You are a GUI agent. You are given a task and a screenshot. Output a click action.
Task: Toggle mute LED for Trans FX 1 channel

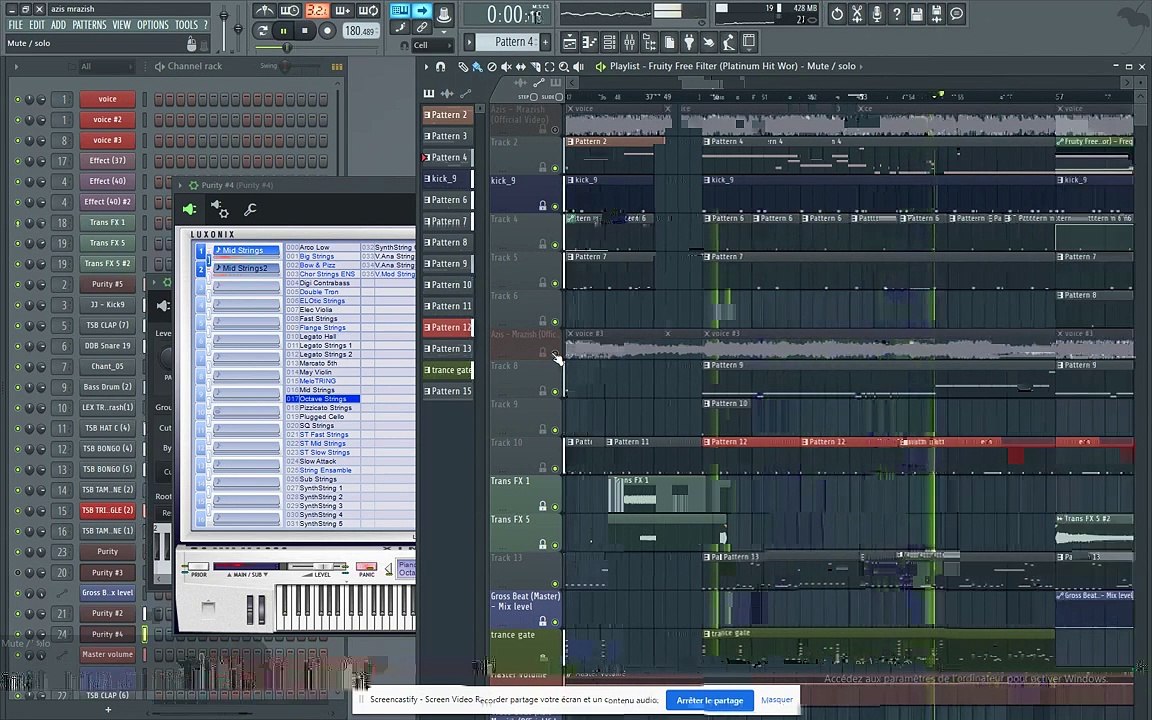[x=17, y=223]
